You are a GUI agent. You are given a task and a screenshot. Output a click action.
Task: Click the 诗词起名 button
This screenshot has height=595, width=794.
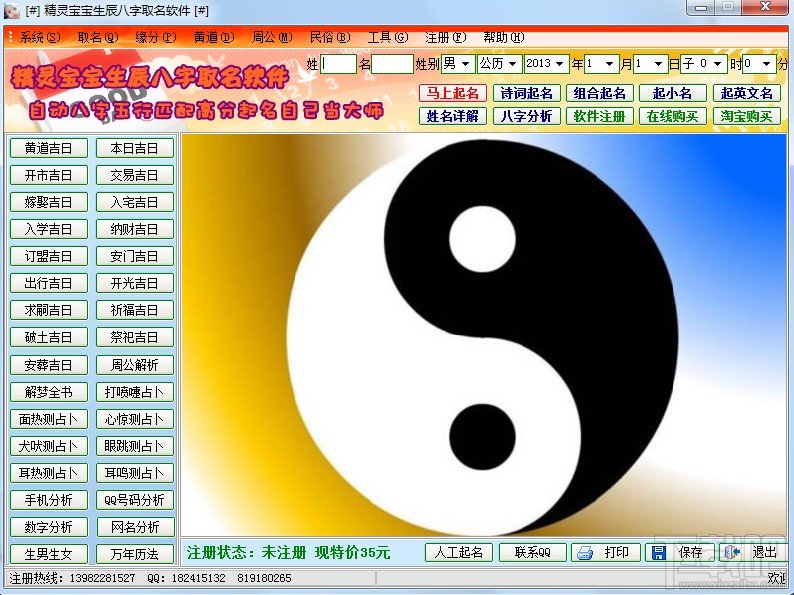point(527,93)
